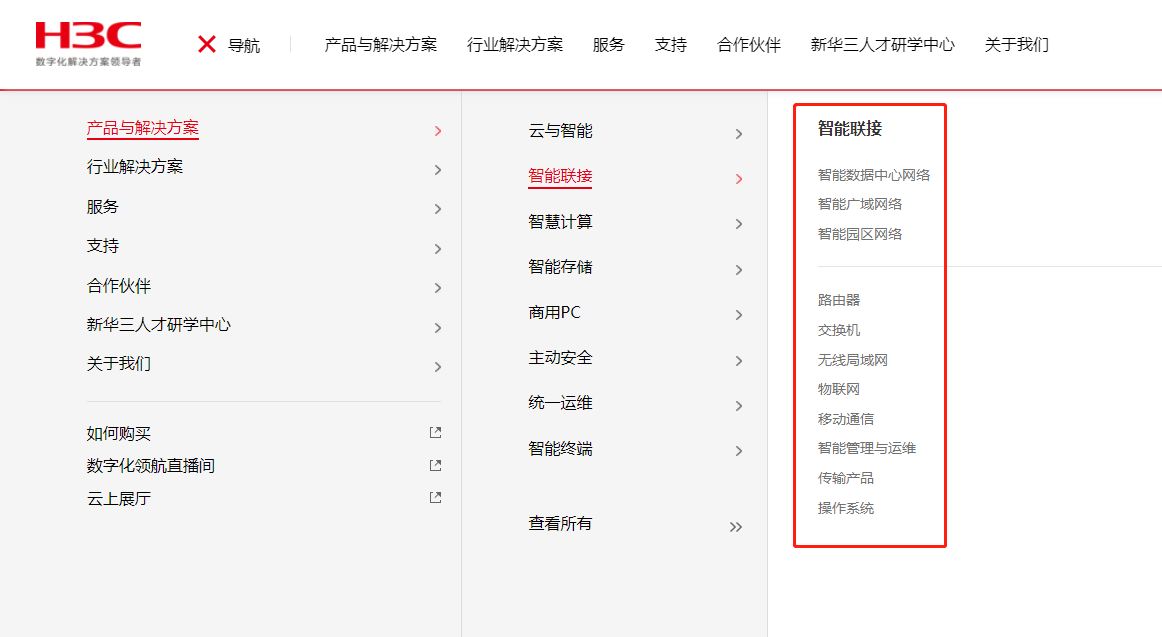1162x637 pixels.
Task: Expand chevron next to 合作伙伴 in left panel
Action: coord(438,288)
